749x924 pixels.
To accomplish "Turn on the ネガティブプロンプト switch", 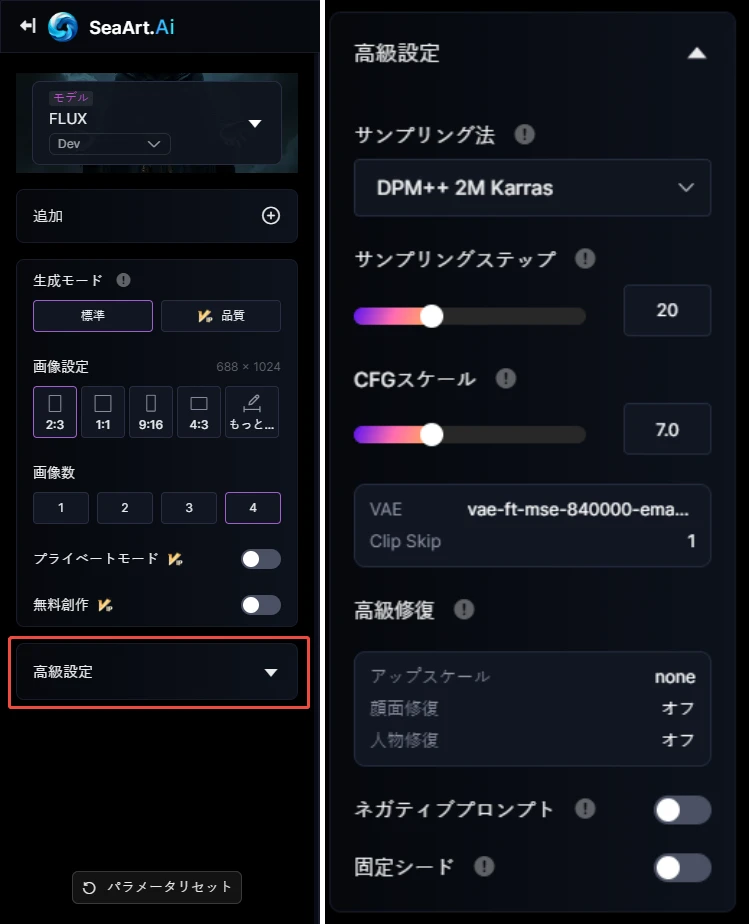I will (x=683, y=810).
